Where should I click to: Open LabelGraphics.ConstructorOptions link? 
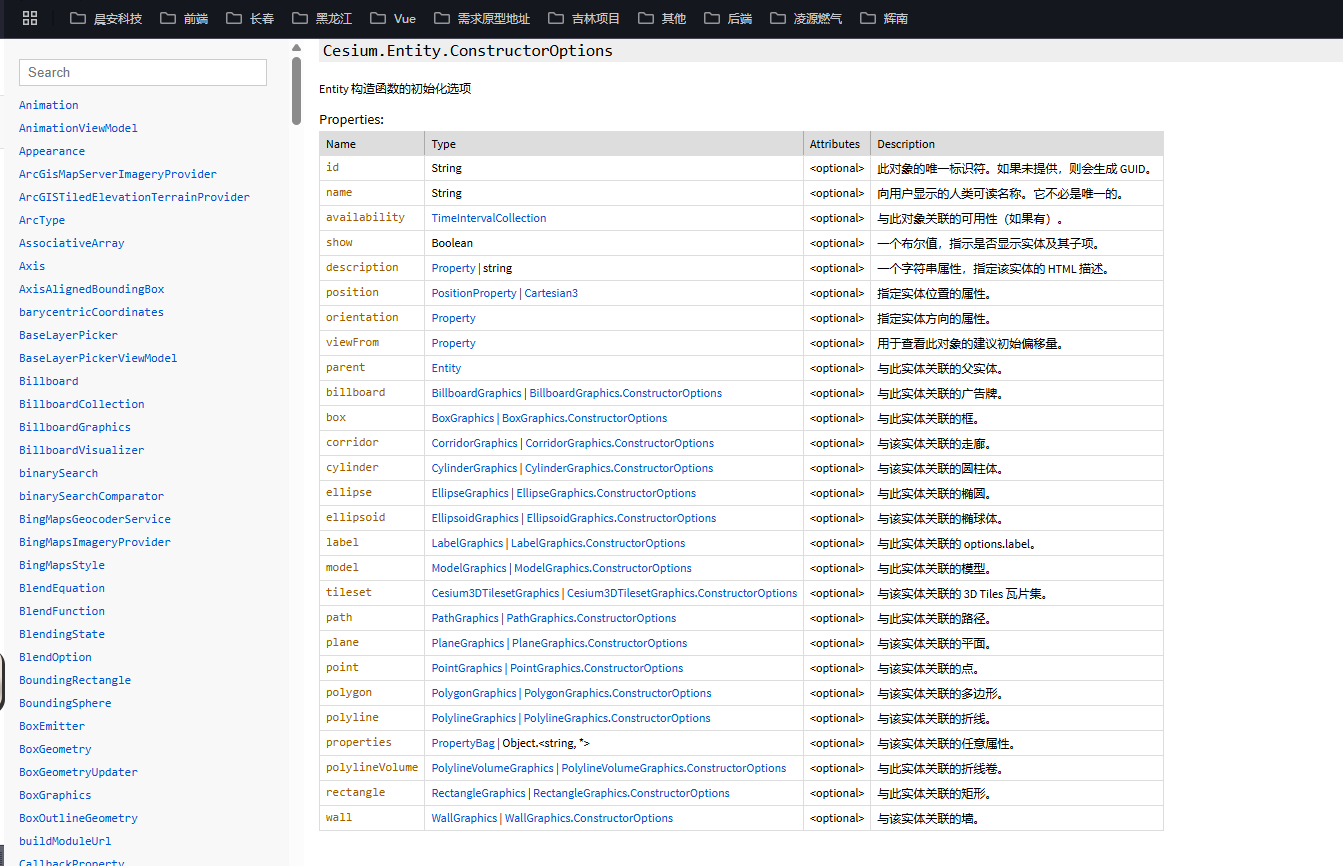click(598, 543)
